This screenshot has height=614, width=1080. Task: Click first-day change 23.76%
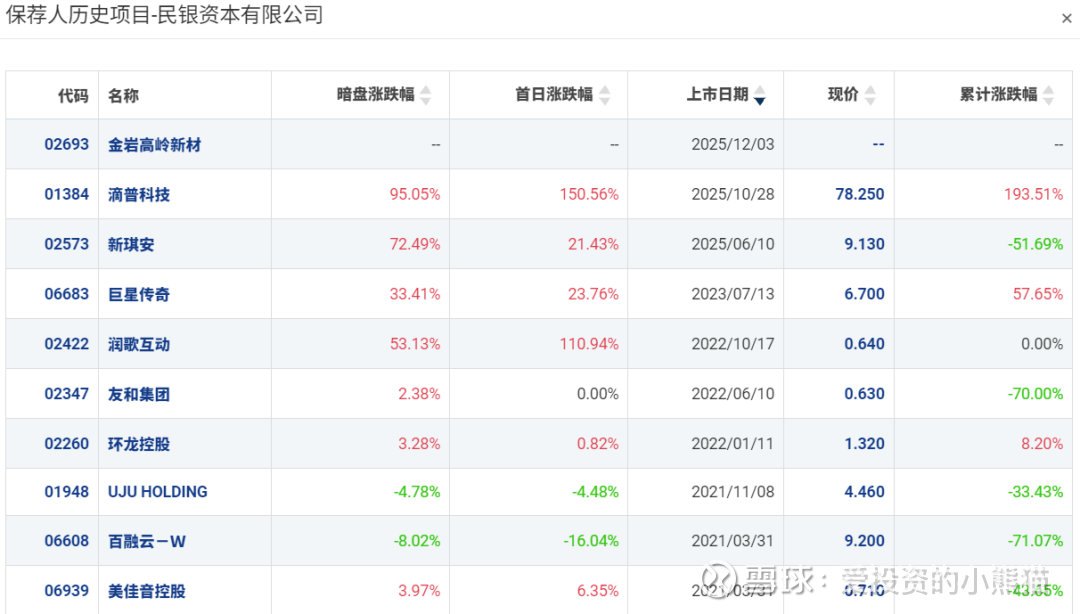(593, 294)
